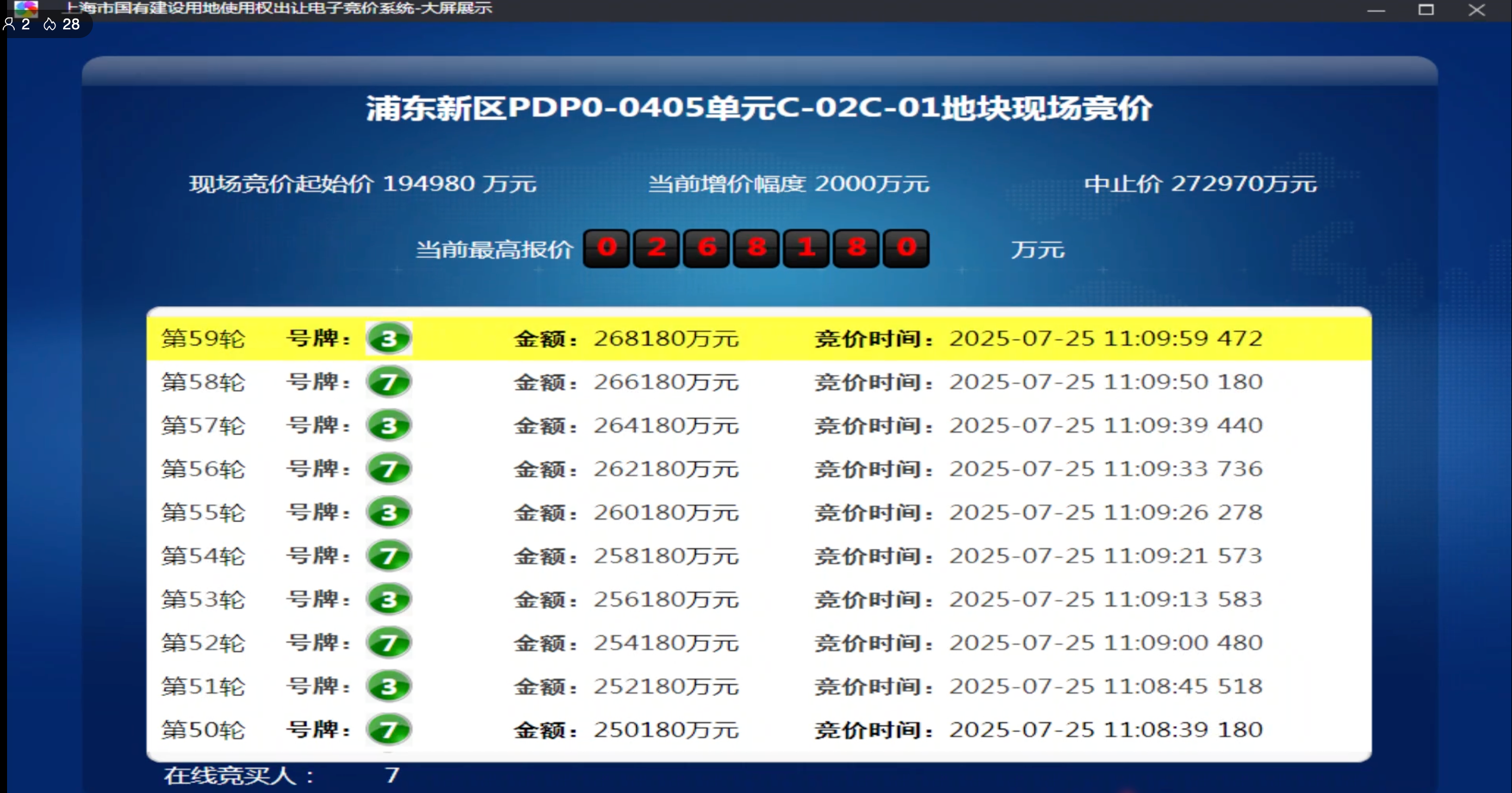Click the green badge 7 in round 58
Image resolution: width=1512 pixels, height=793 pixels.
pos(388,382)
